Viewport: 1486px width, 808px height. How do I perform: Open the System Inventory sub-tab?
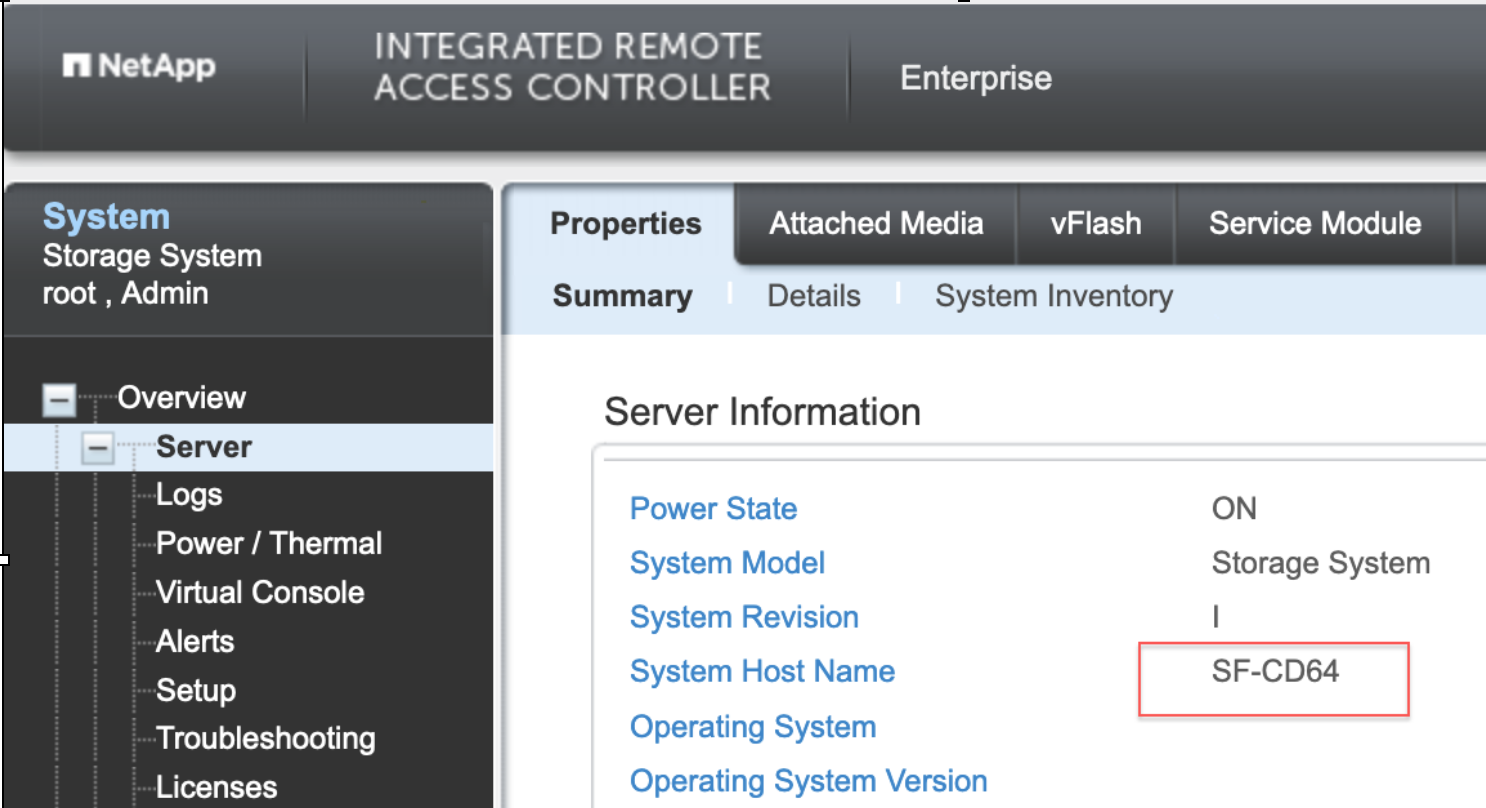pyautogui.click(x=1053, y=296)
